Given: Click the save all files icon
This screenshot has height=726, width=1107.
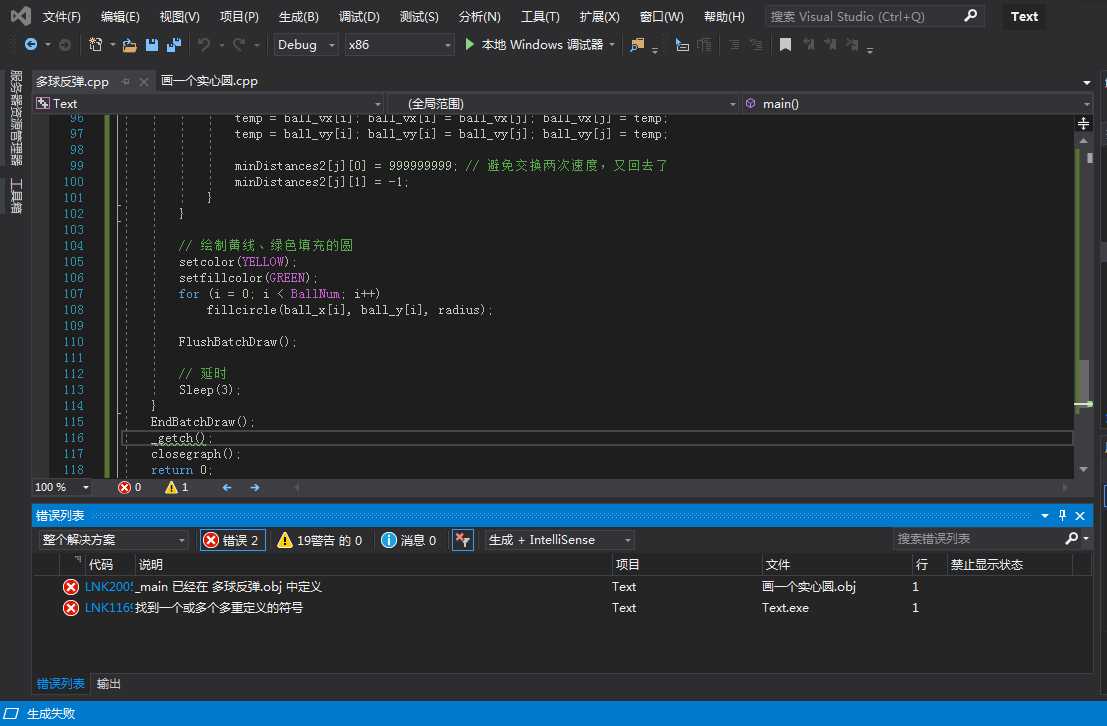Looking at the screenshot, I should pos(174,44).
